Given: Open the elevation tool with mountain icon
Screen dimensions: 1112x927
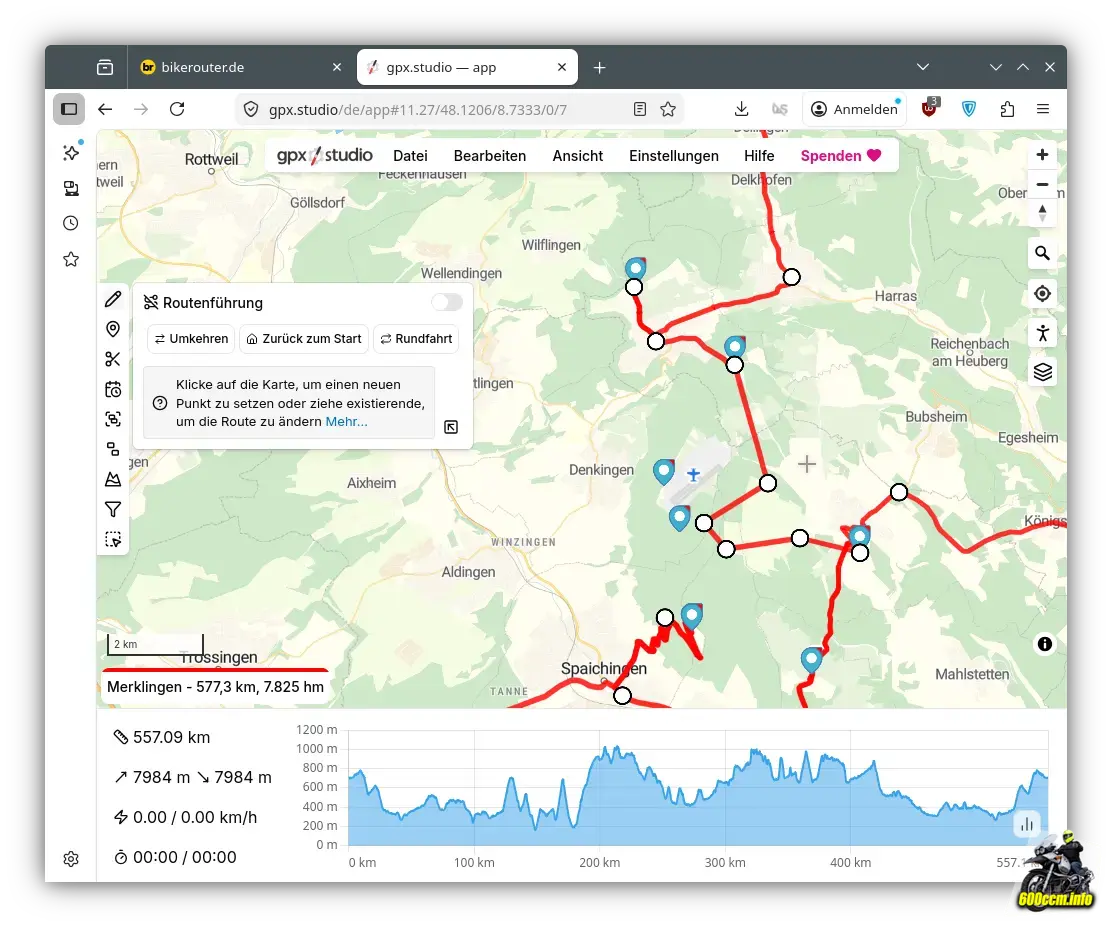Looking at the screenshot, I should (113, 480).
